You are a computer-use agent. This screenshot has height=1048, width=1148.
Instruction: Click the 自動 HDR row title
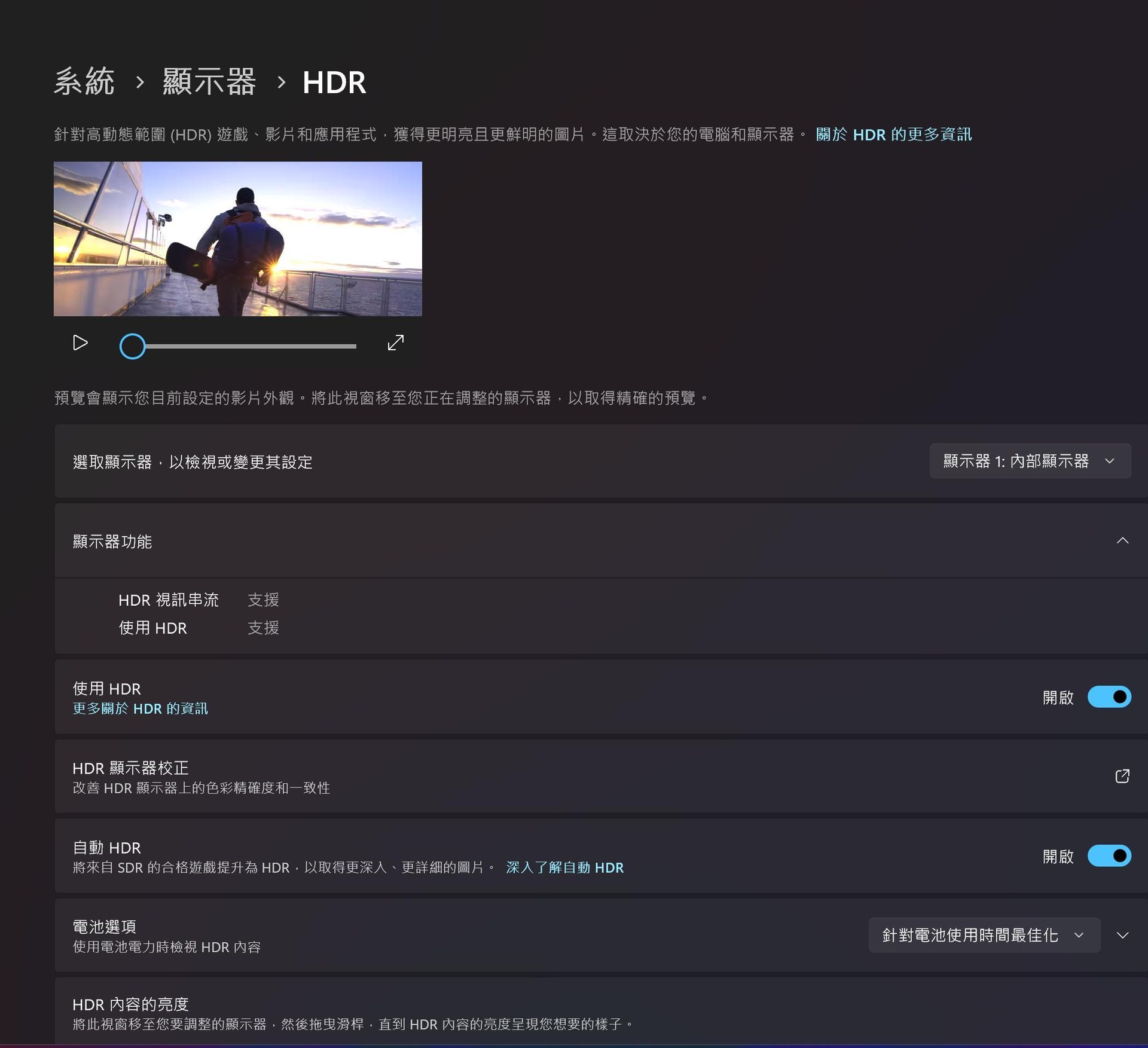coord(106,848)
